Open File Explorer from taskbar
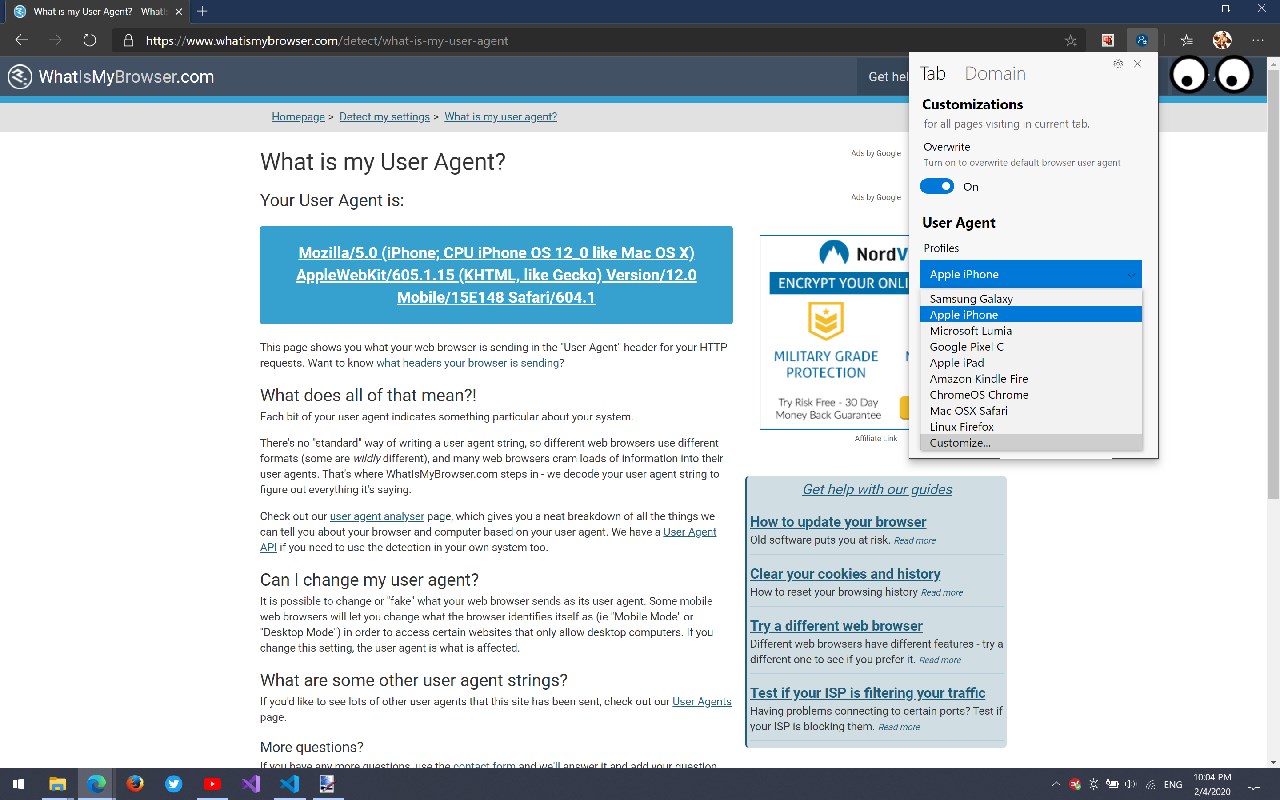 58,784
